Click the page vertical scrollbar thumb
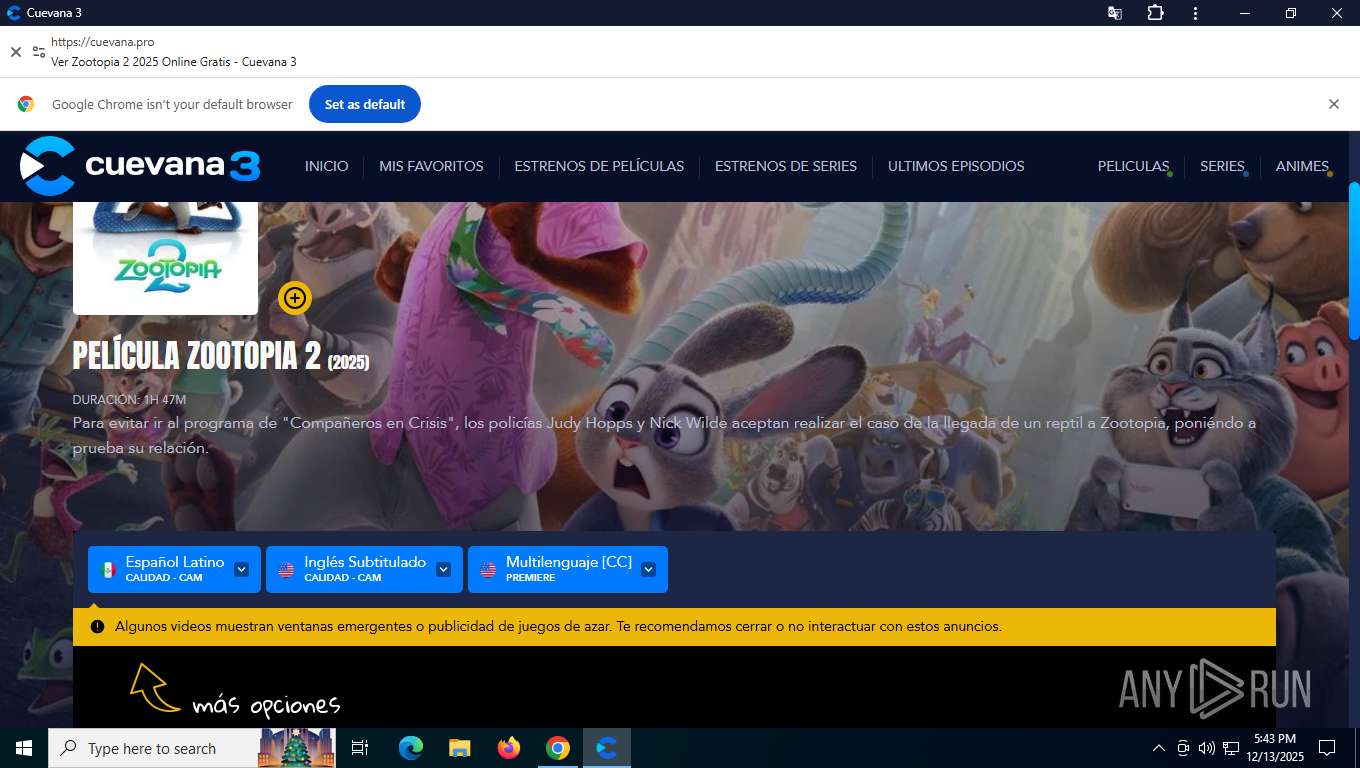This screenshot has height=768, width=1360. [x=1354, y=260]
